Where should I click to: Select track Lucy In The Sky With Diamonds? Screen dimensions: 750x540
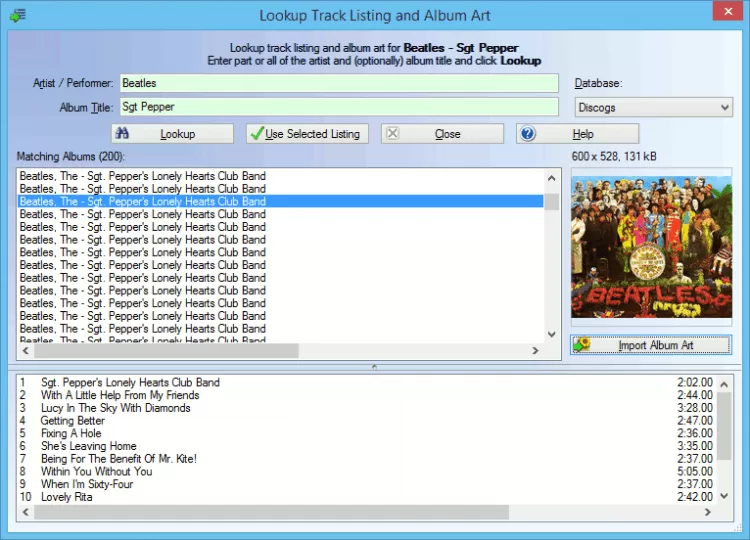point(367,408)
